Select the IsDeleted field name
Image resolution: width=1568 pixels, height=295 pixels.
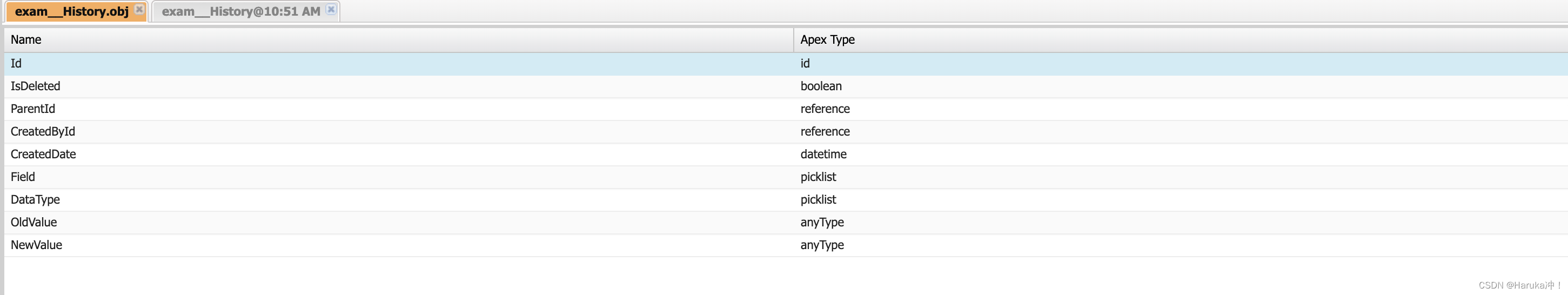point(35,86)
